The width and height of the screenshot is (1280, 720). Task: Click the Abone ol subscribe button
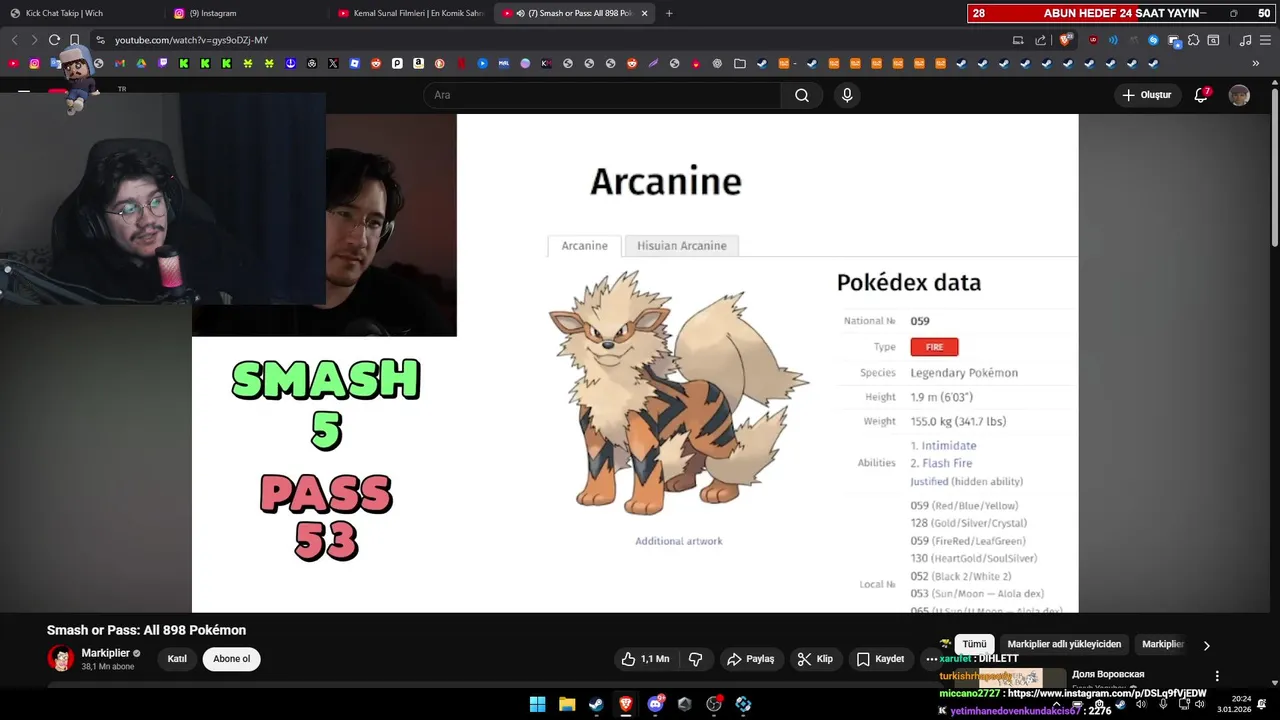pyautogui.click(x=231, y=659)
